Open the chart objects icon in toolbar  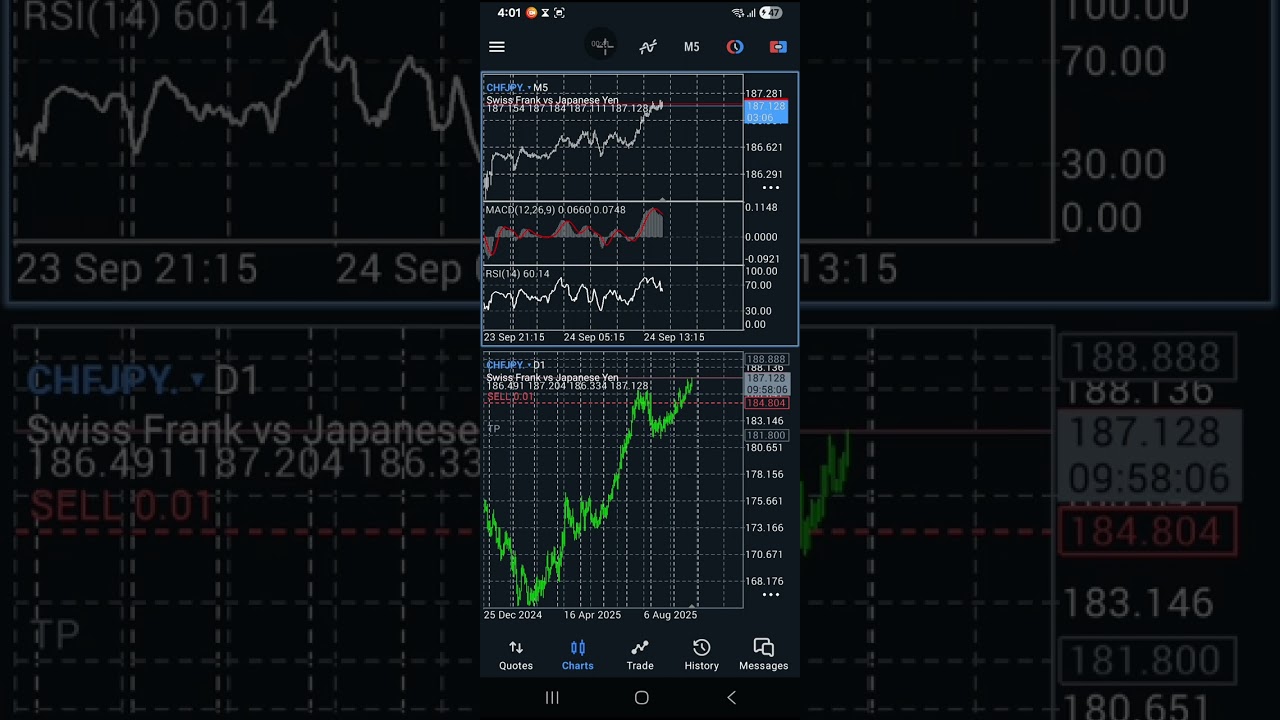click(735, 47)
